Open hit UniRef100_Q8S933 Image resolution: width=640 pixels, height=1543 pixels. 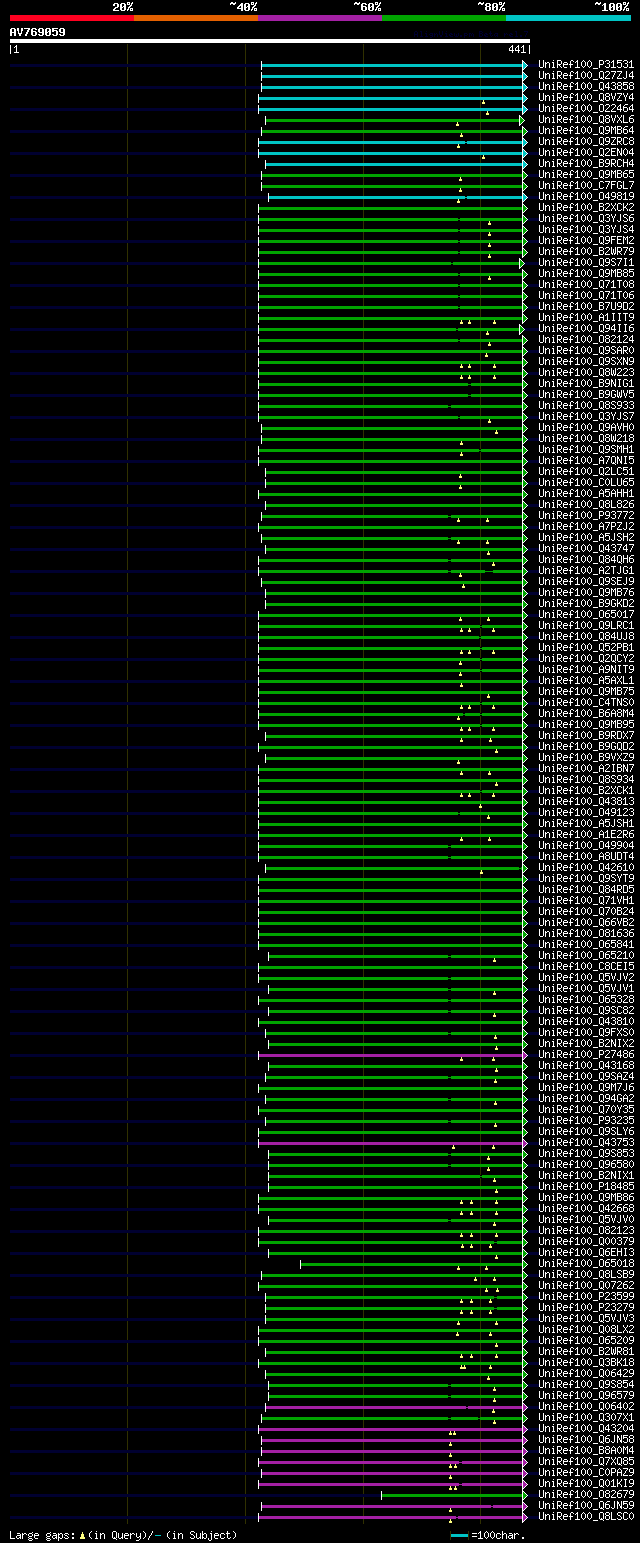(586, 405)
